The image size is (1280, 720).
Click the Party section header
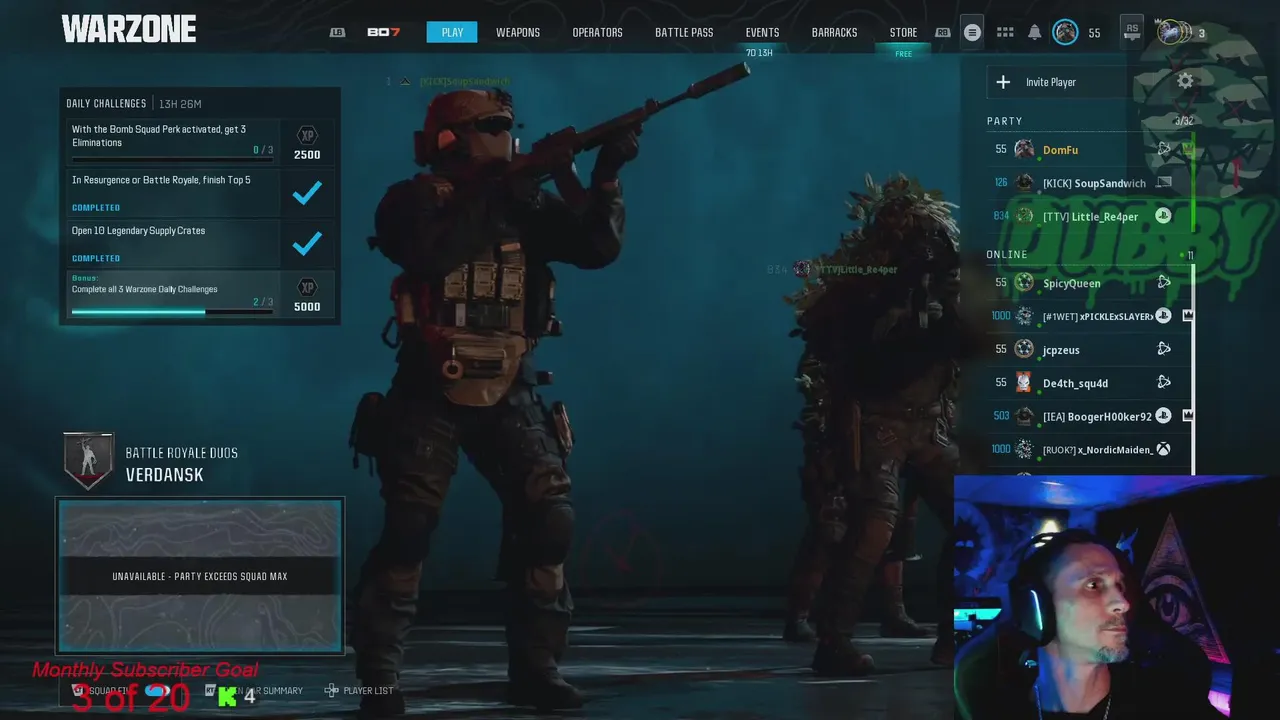[1004, 121]
